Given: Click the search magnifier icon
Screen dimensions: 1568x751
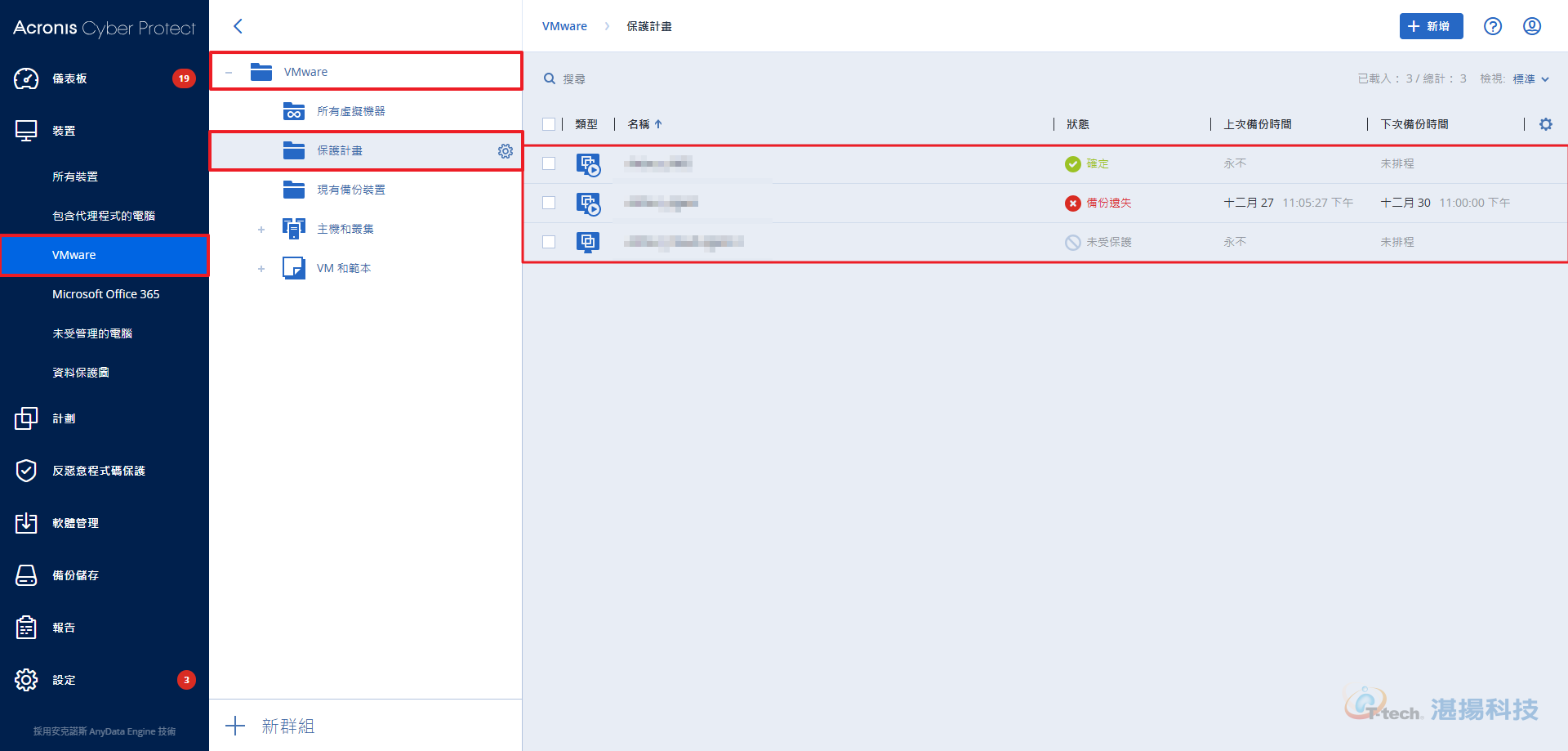Looking at the screenshot, I should 550,78.
